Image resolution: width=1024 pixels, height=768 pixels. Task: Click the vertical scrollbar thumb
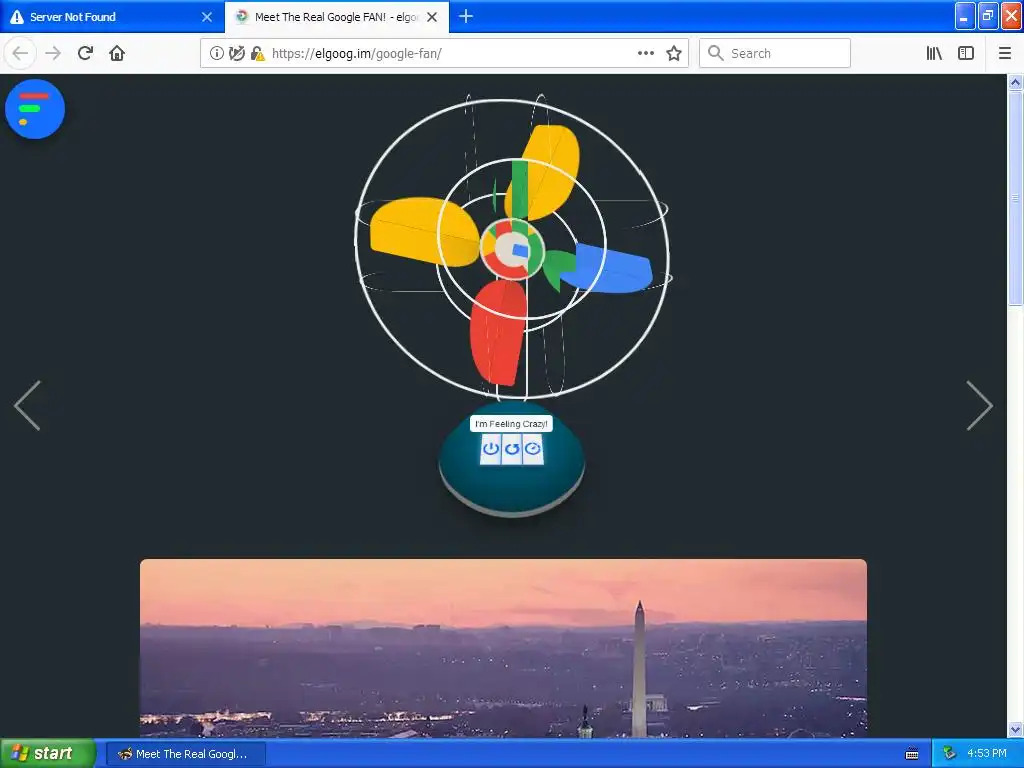pyautogui.click(x=1016, y=198)
